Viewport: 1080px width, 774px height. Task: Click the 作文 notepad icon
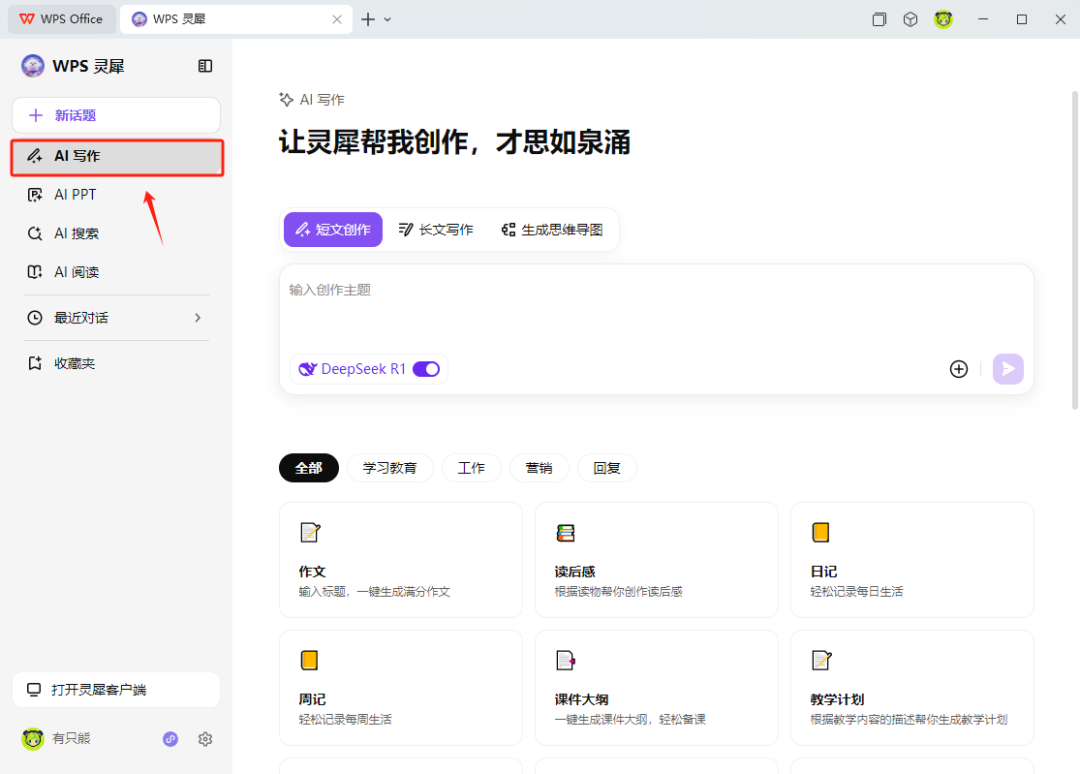pyautogui.click(x=310, y=532)
